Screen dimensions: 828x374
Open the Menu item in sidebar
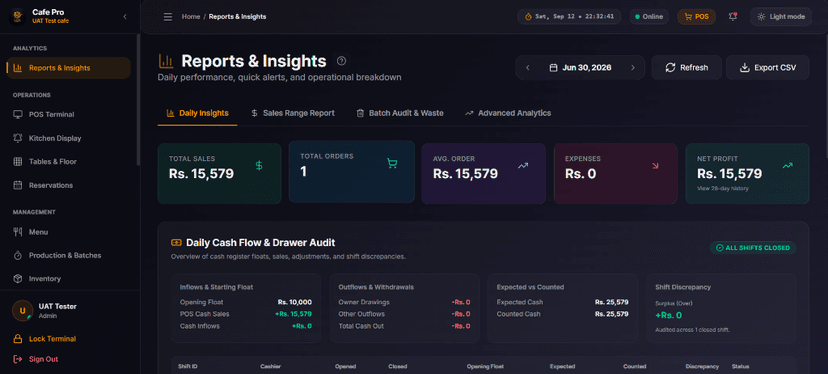point(69,231)
